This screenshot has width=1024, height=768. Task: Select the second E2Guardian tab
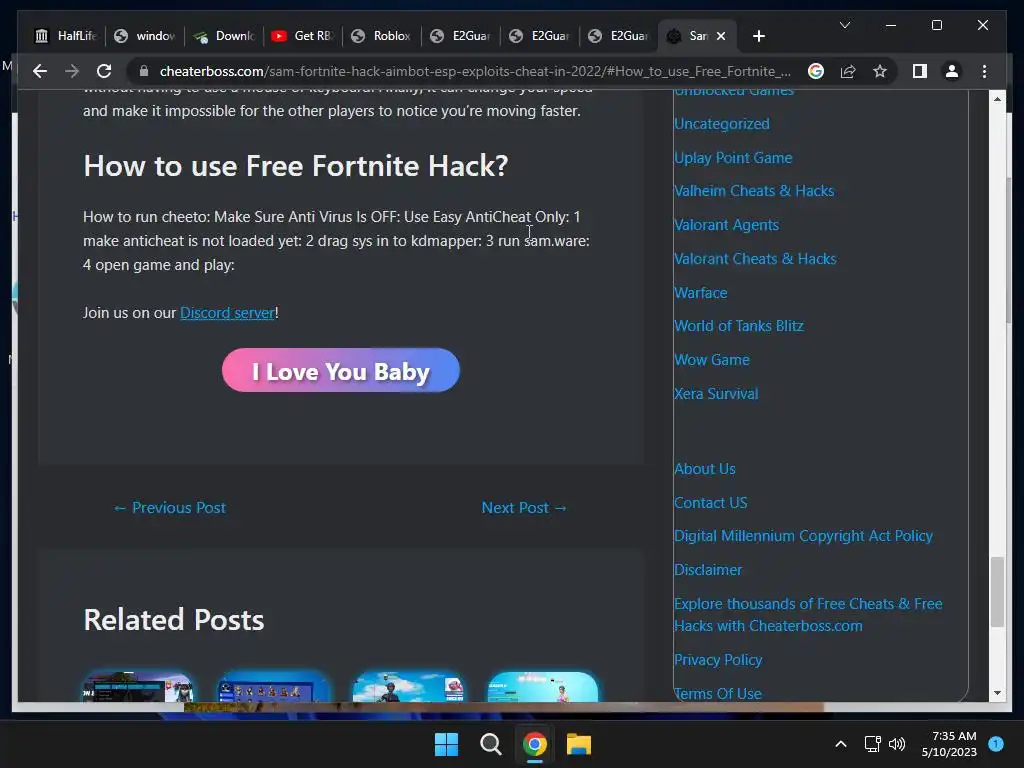pyautogui.click(x=540, y=36)
